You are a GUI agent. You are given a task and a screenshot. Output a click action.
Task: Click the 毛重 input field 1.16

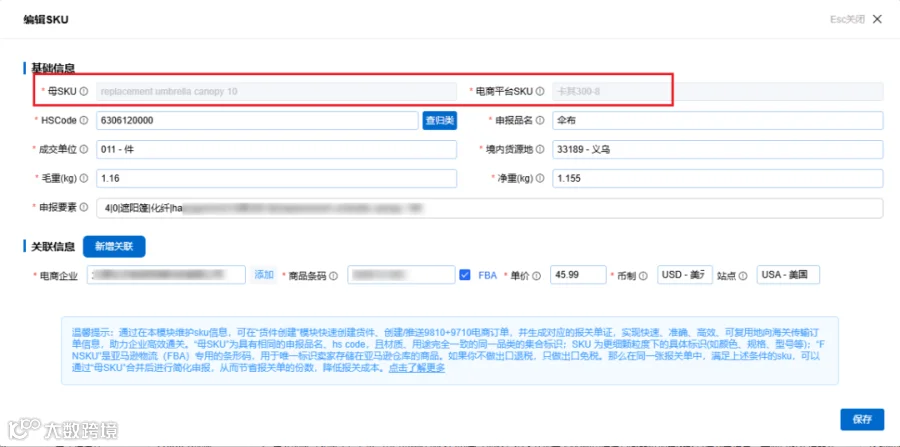click(x=277, y=178)
